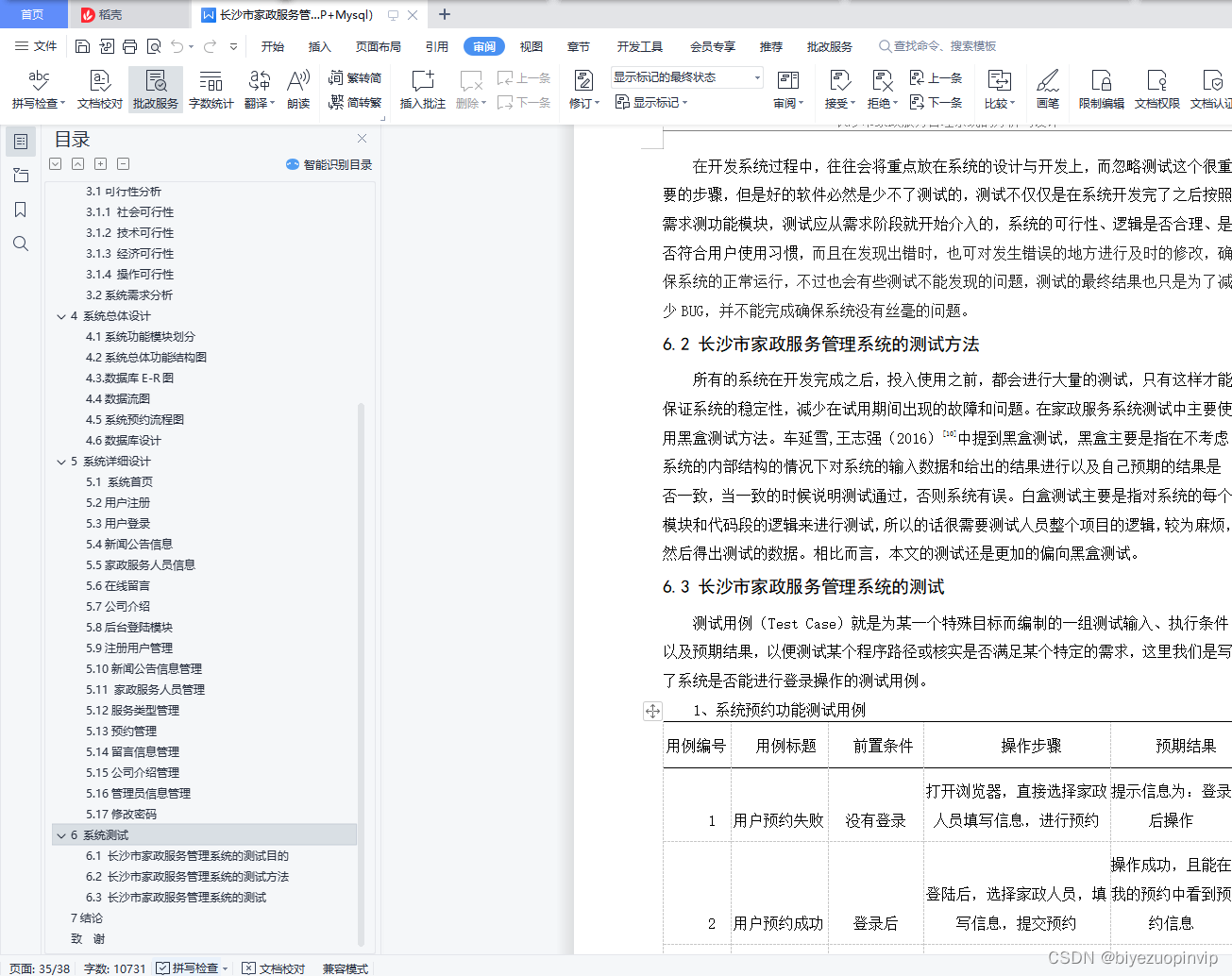The height and width of the screenshot is (976, 1232).
Task: Convert text using 简转繁
Action: click(x=355, y=102)
